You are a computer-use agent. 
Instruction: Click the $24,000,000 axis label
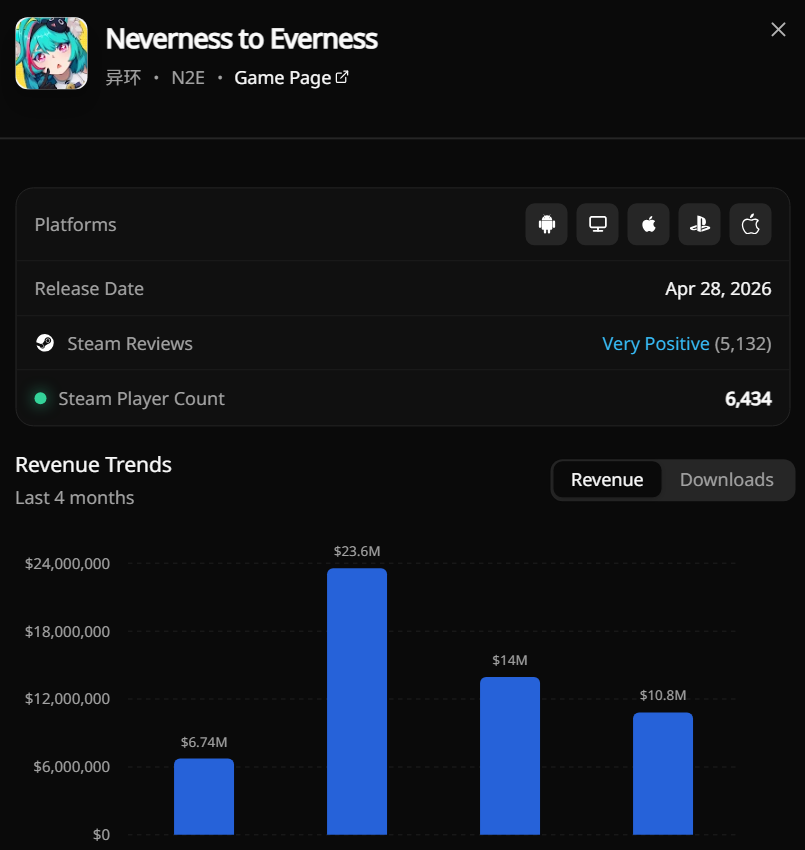click(x=67, y=564)
